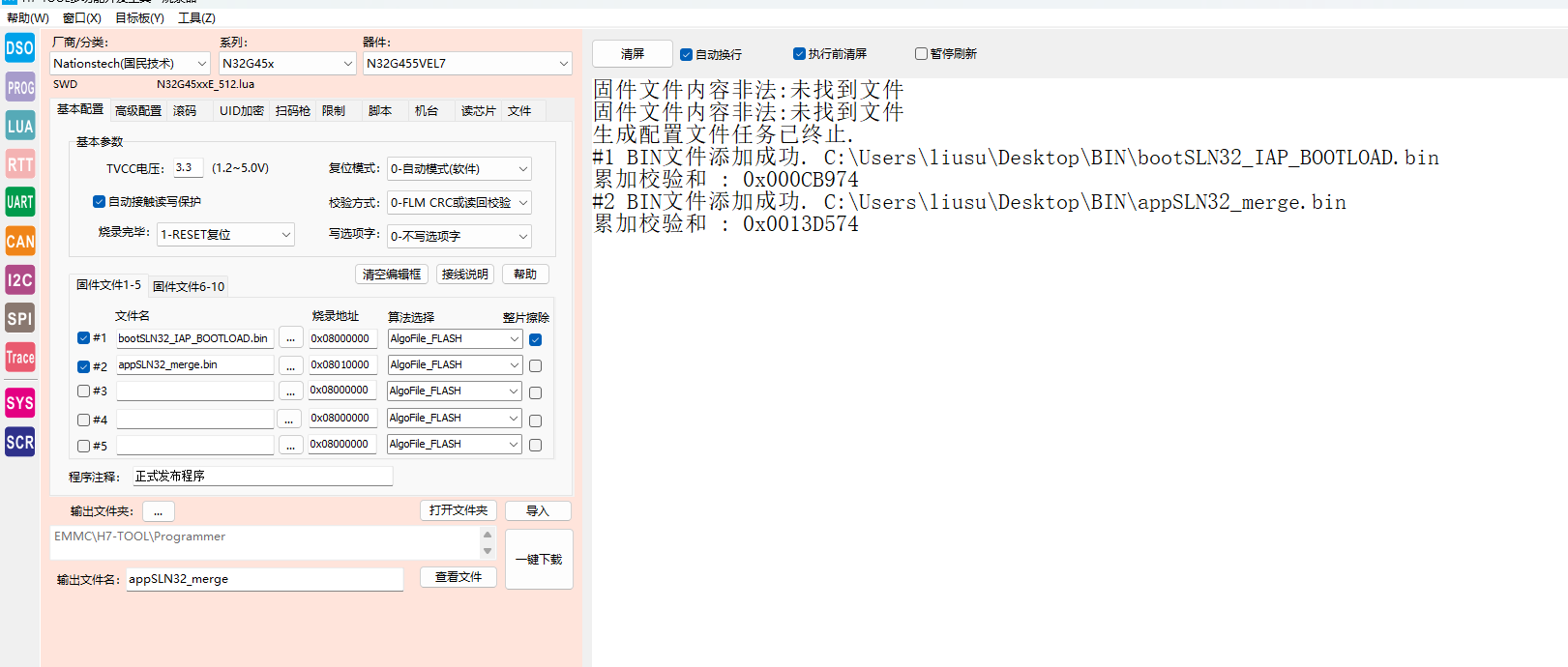Switch to the RTT viewer icon

[19, 164]
